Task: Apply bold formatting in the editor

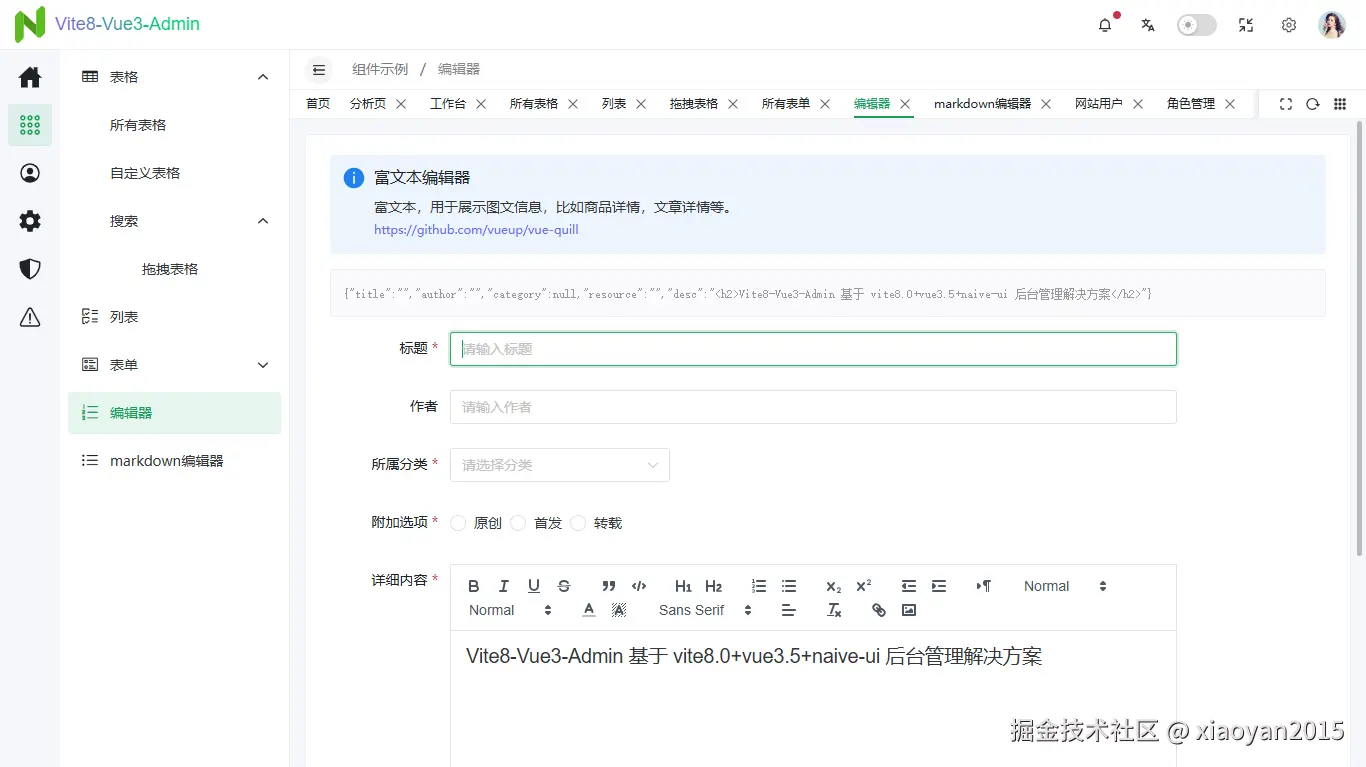Action: click(x=474, y=586)
